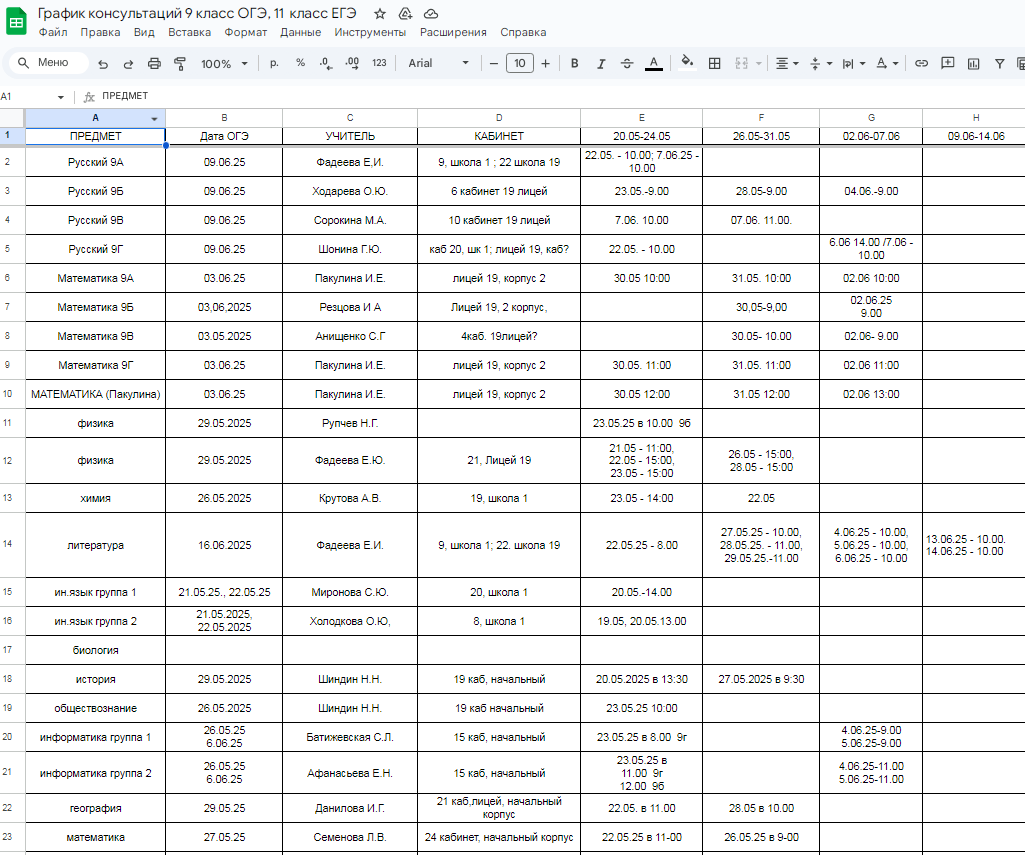Viewport: 1025px width, 855px height.
Task: Insert a link using the chain icon
Action: (921, 63)
